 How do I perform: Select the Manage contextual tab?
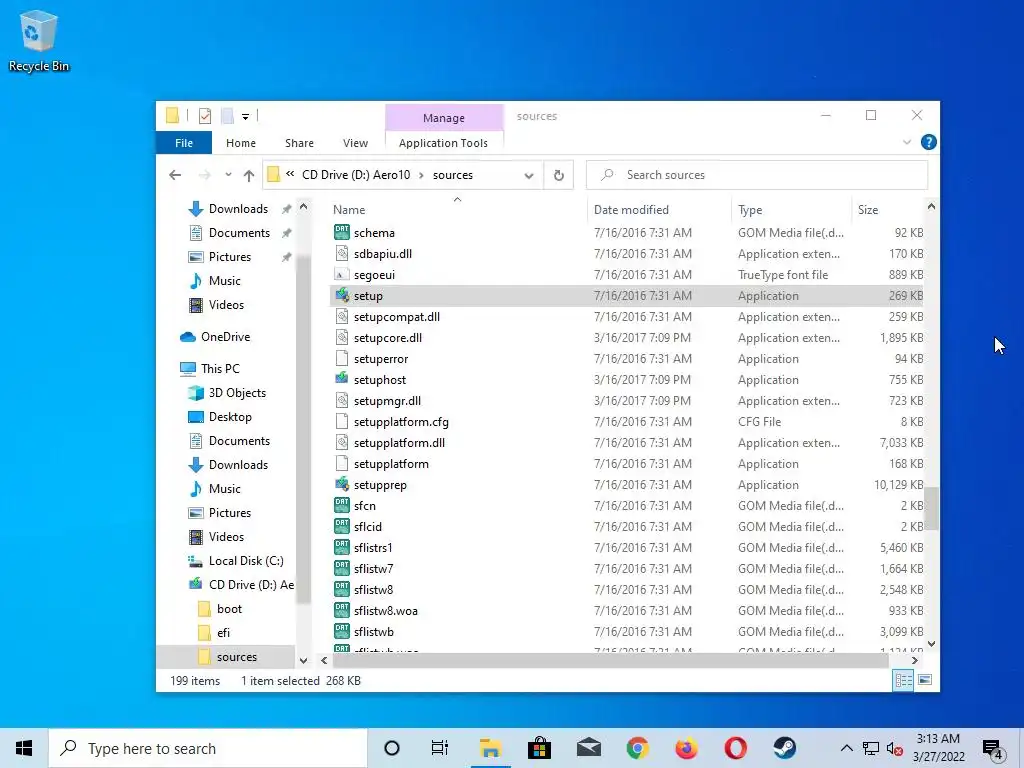pyautogui.click(x=444, y=118)
